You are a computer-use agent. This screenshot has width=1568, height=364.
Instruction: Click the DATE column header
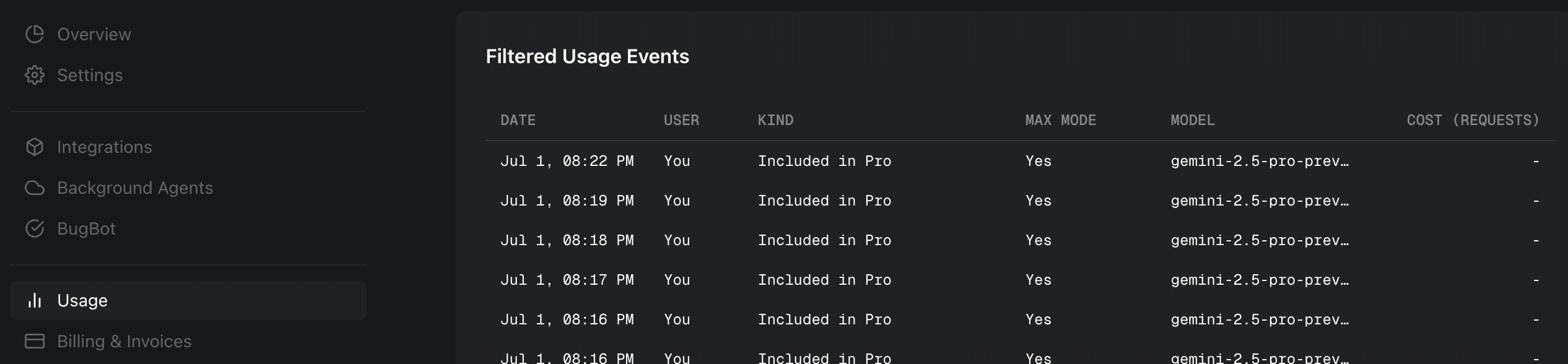tap(518, 120)
